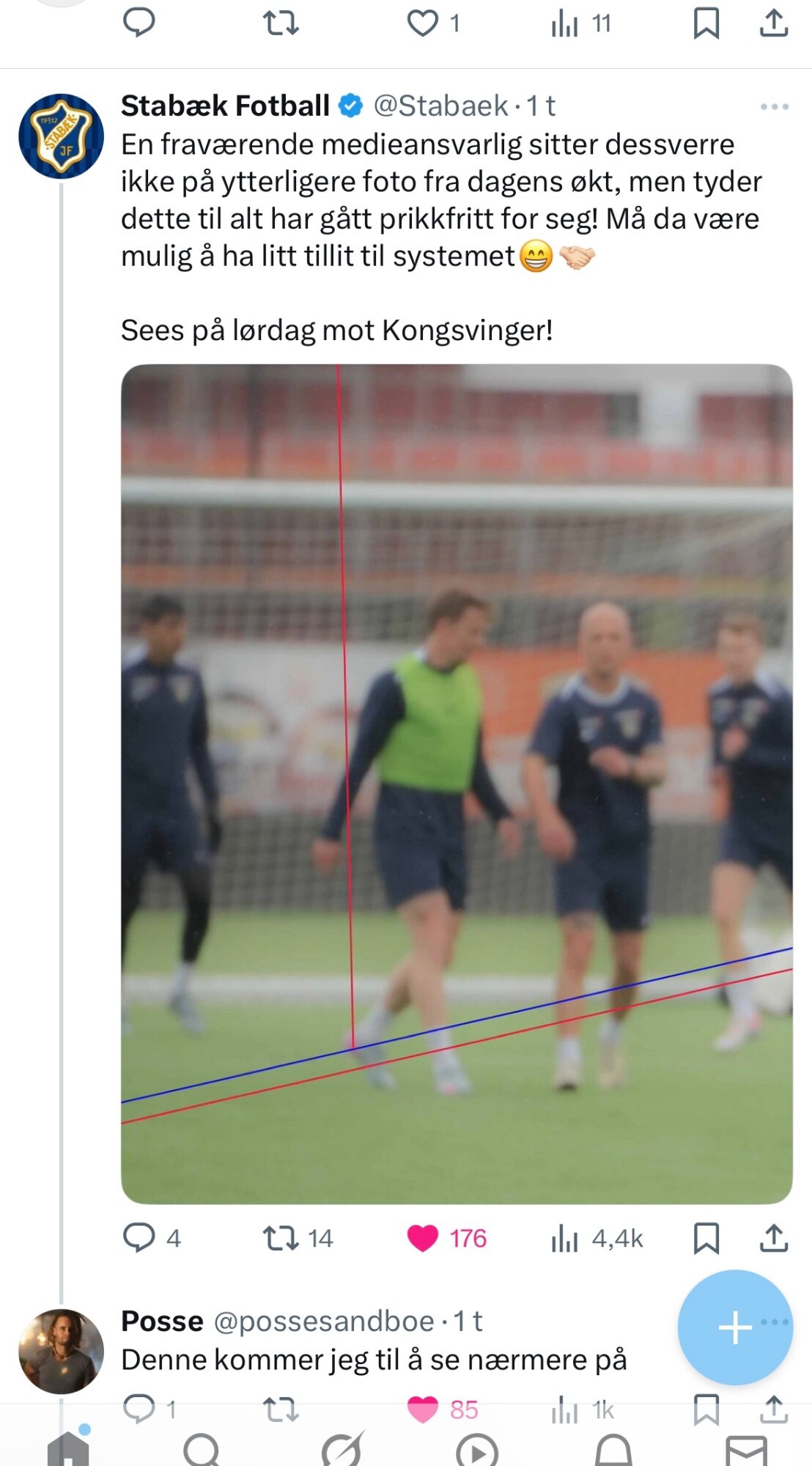Open the blurred training photo

coord(457,784)
